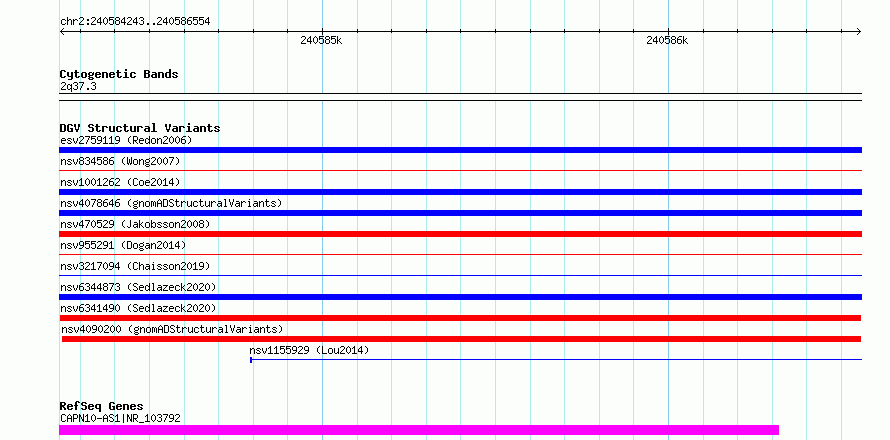Open nsv4078646 (gnomADStructuralVariants) label
Viewport: 890px width, 440px height.
point(171,203)
